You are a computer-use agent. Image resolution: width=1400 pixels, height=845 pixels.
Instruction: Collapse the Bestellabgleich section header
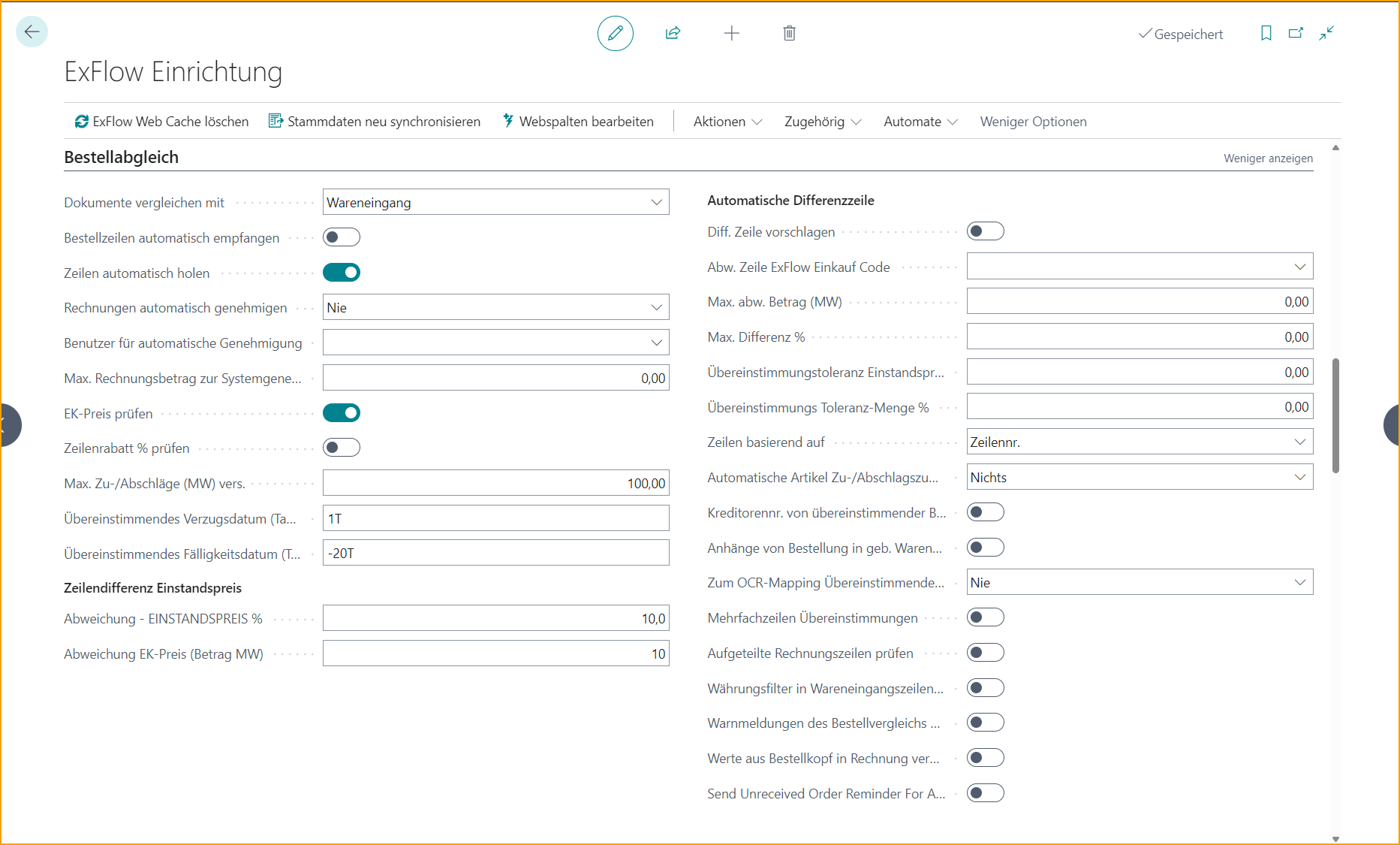pos(121,157)
